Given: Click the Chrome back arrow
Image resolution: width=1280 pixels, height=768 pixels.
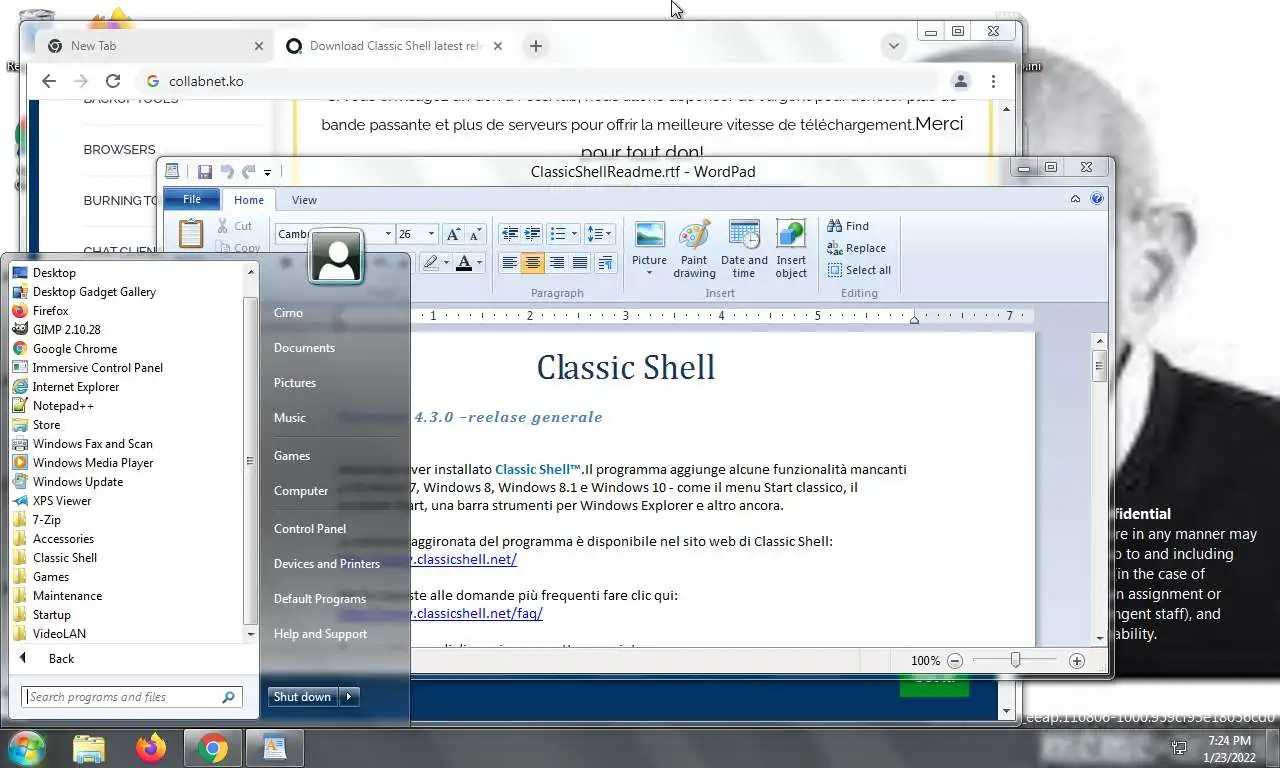Looking at the screenshot, I should 48,81.
